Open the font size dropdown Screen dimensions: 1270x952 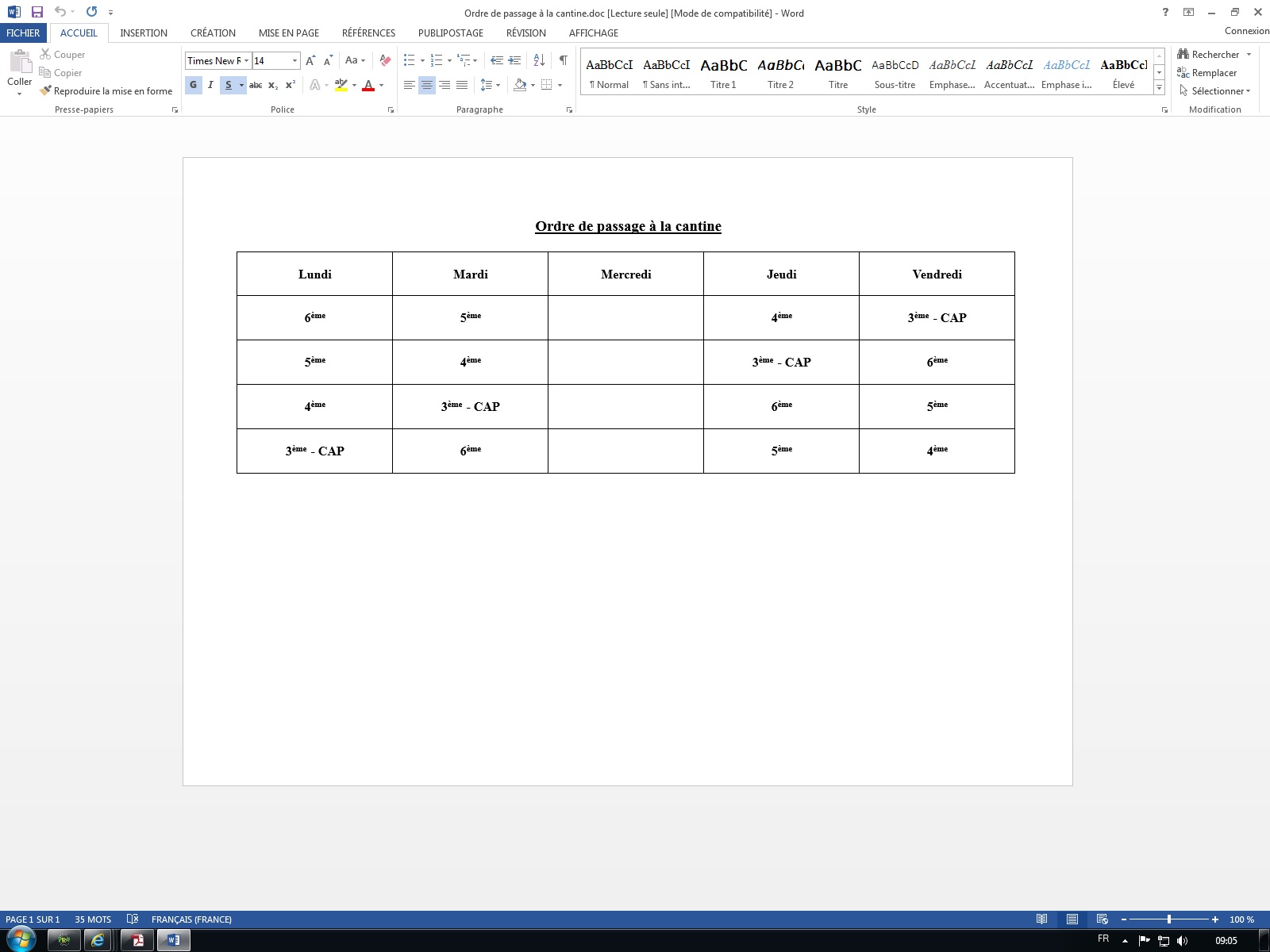click(x=294, y=61)
